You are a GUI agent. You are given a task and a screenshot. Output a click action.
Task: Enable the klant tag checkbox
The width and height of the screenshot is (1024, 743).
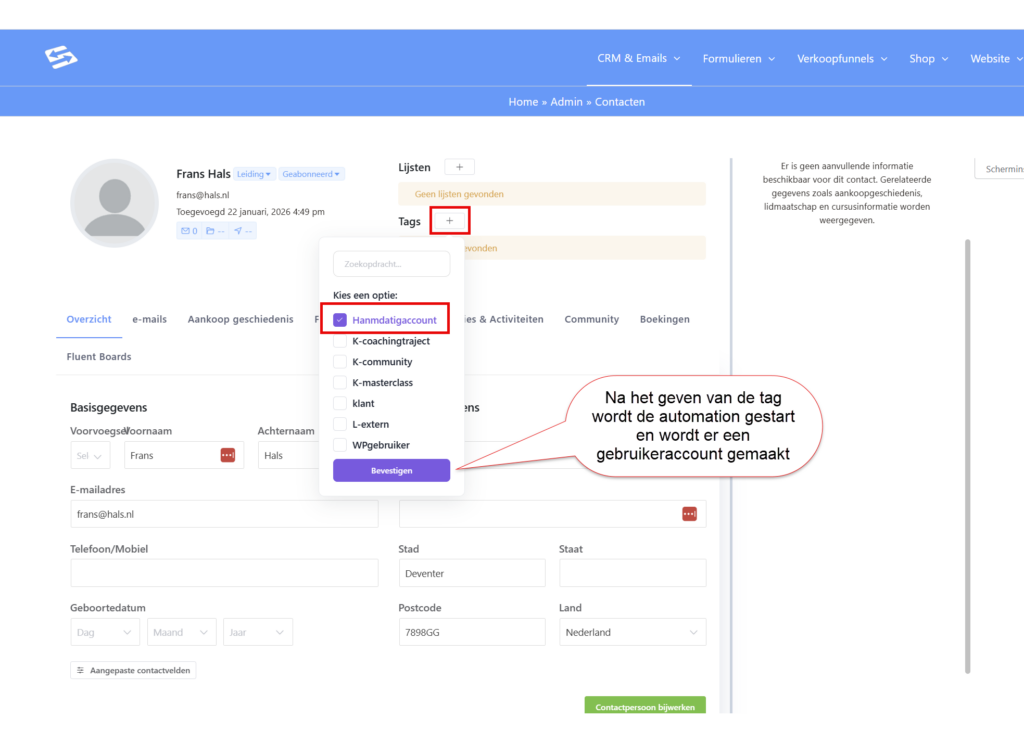[x=340, y=403]
